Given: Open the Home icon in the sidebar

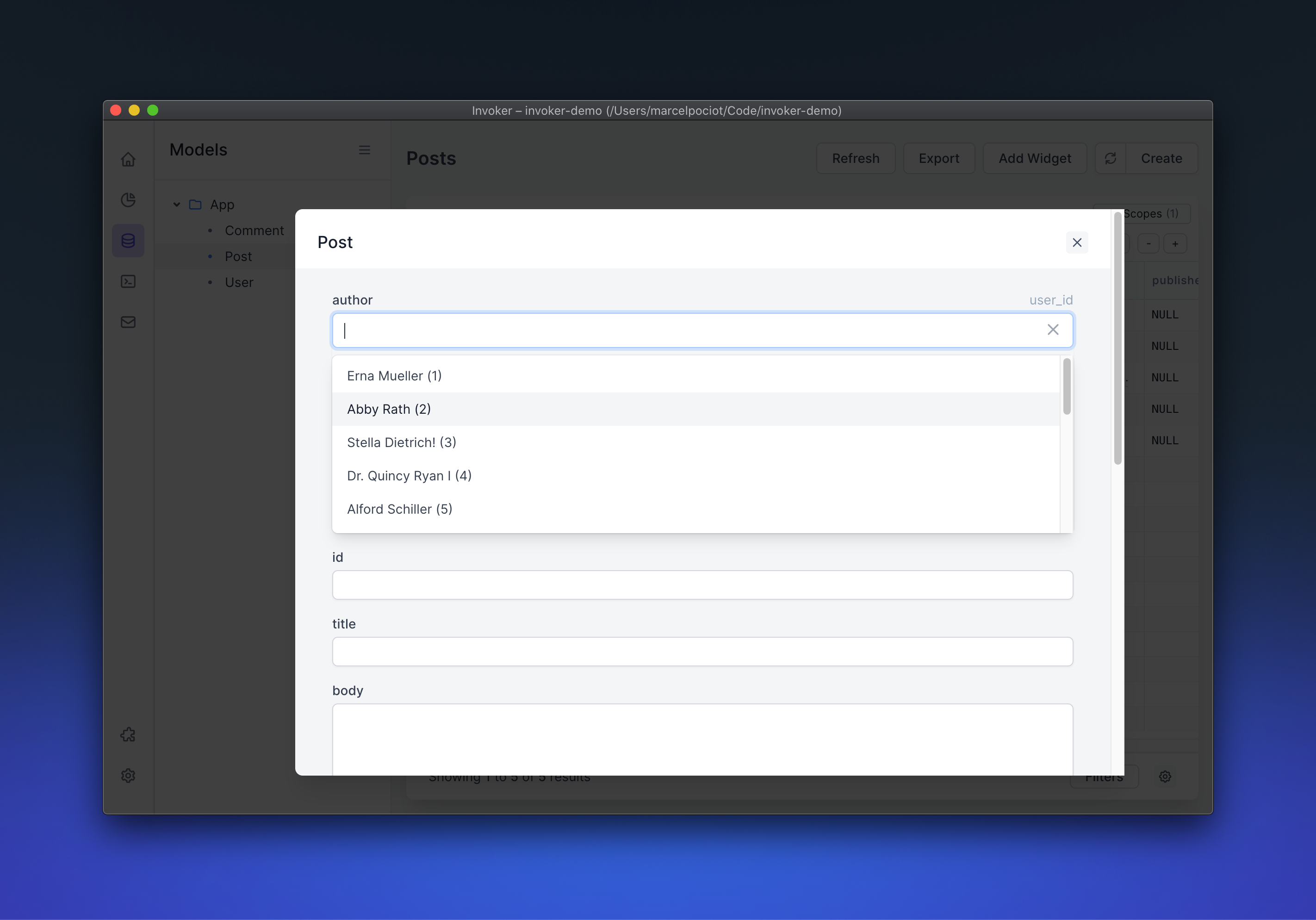Looking at the screenshot, I should pyautogui.click(x=128, y=159).
